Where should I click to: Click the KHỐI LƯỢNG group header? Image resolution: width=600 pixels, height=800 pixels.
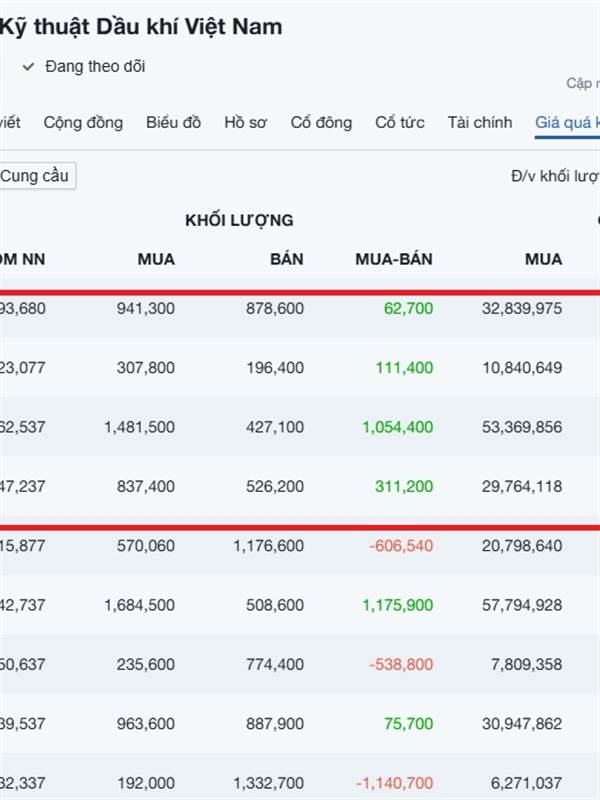pyautogui.click(x=239, y=220)
